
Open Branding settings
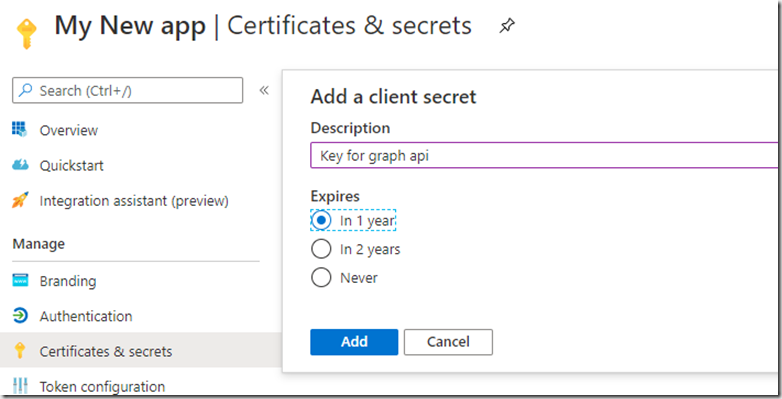click(x=68, y=281)
